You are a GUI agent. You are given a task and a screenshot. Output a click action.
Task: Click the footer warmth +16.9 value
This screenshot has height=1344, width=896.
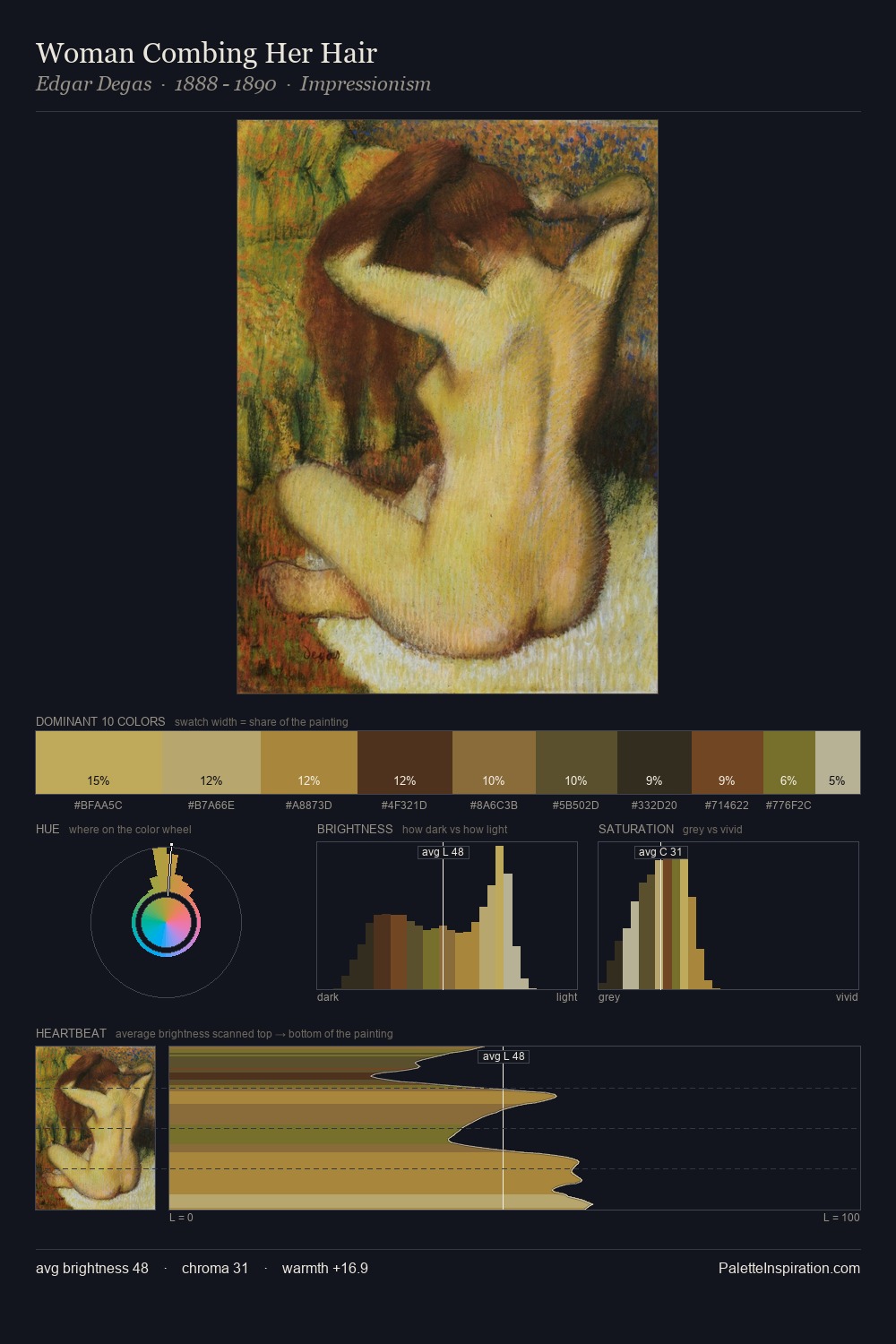[325, 1268]
